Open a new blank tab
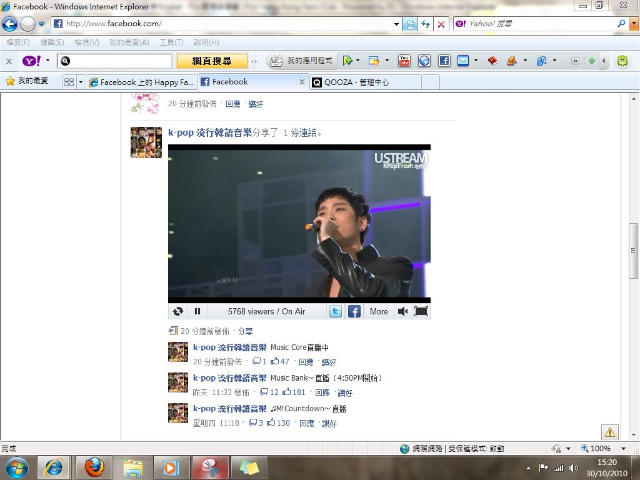 (x=430, y=82)
